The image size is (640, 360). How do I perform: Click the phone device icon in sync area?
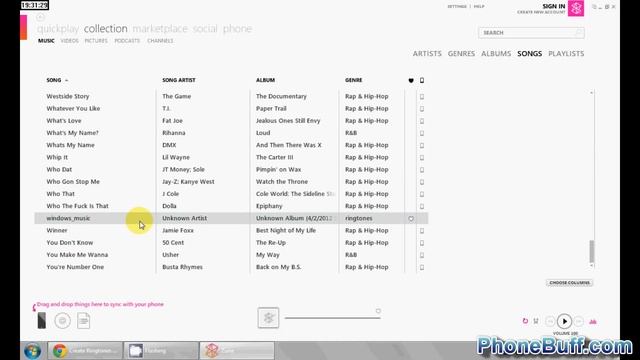pos(42,320)
